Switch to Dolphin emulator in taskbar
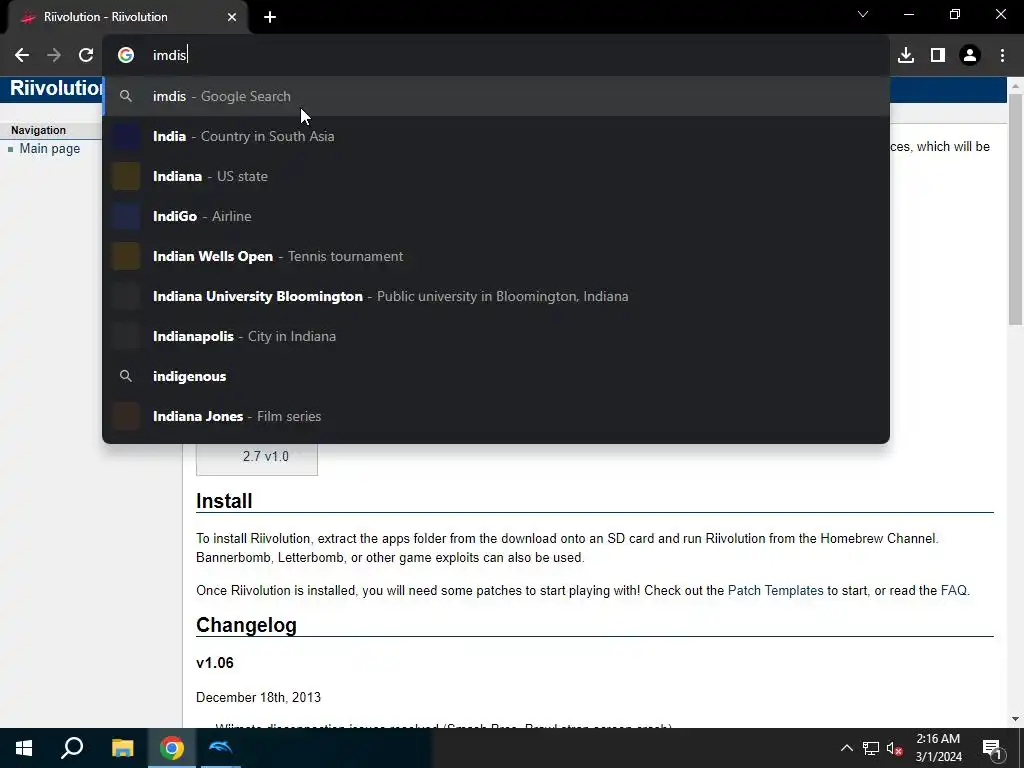Image resolution: width=1024 pixels, height=768 pixels. pyautogui.click(x=220, y=748)
